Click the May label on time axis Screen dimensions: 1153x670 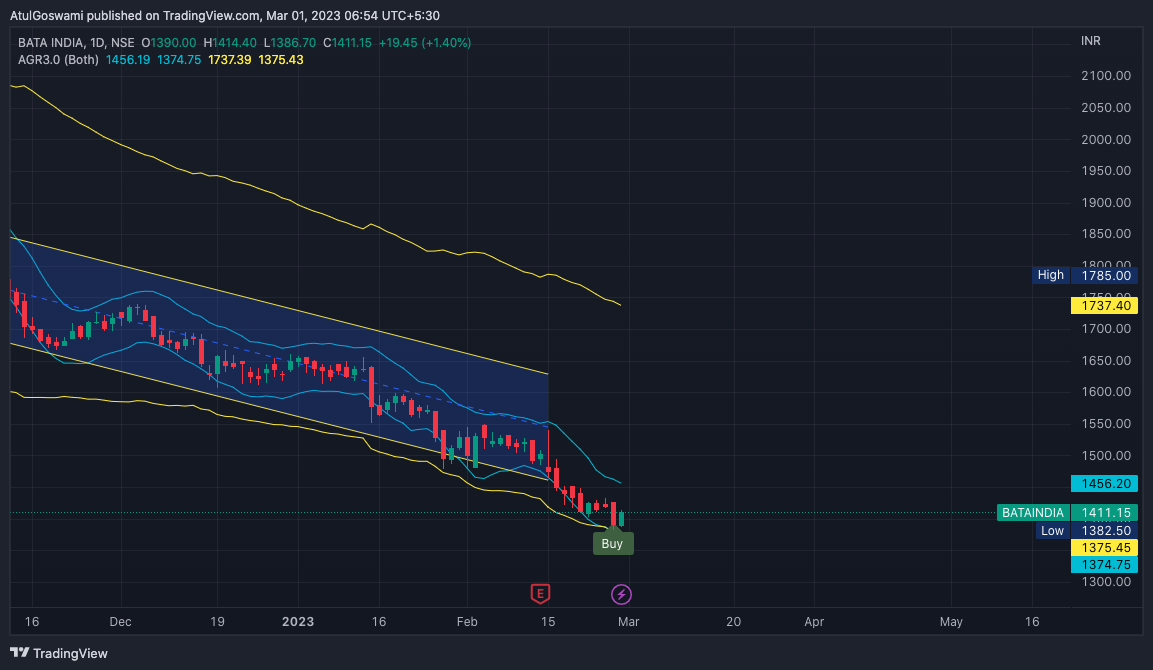[951, 621]
